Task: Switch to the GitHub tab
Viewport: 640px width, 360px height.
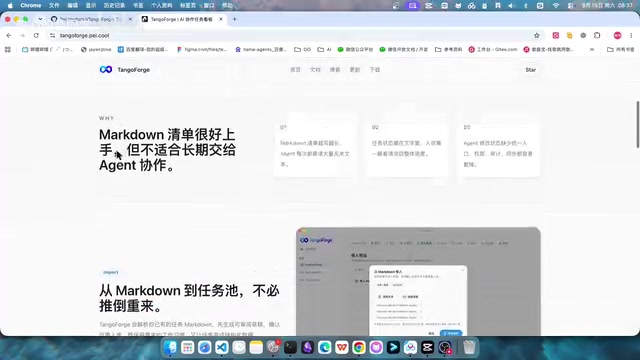Action: (x=91, y=19)
